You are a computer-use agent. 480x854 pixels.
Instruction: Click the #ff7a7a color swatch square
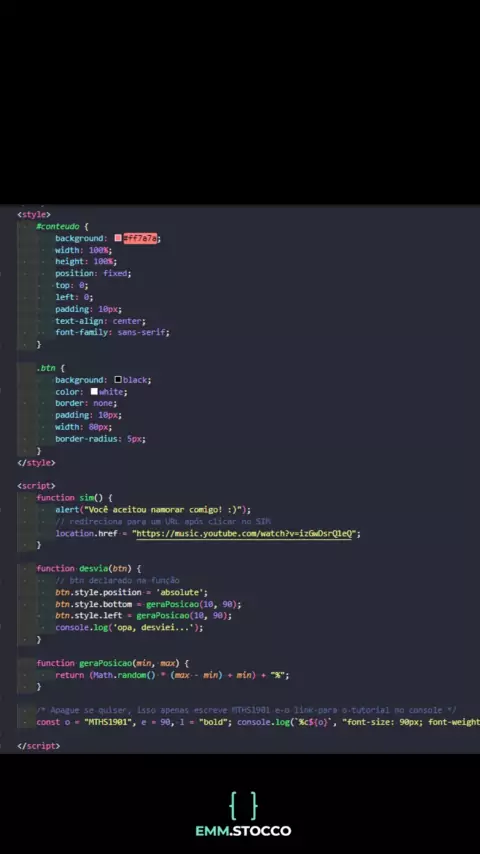[118, 238]
